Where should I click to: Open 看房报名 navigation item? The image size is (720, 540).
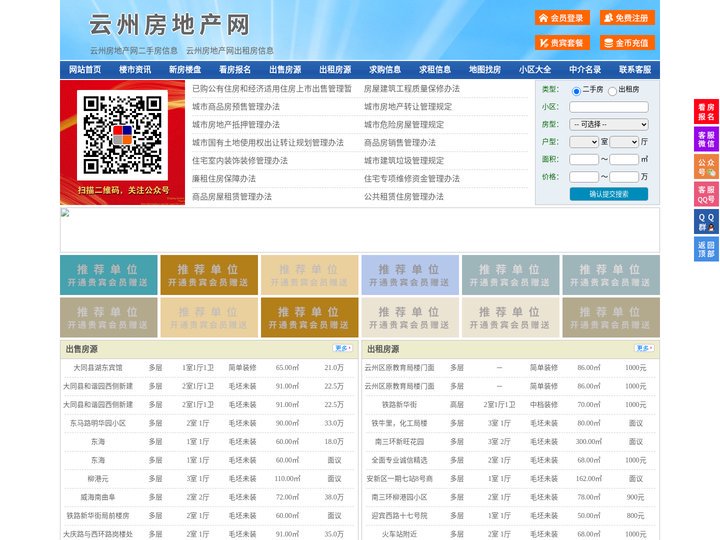point(235,70)
